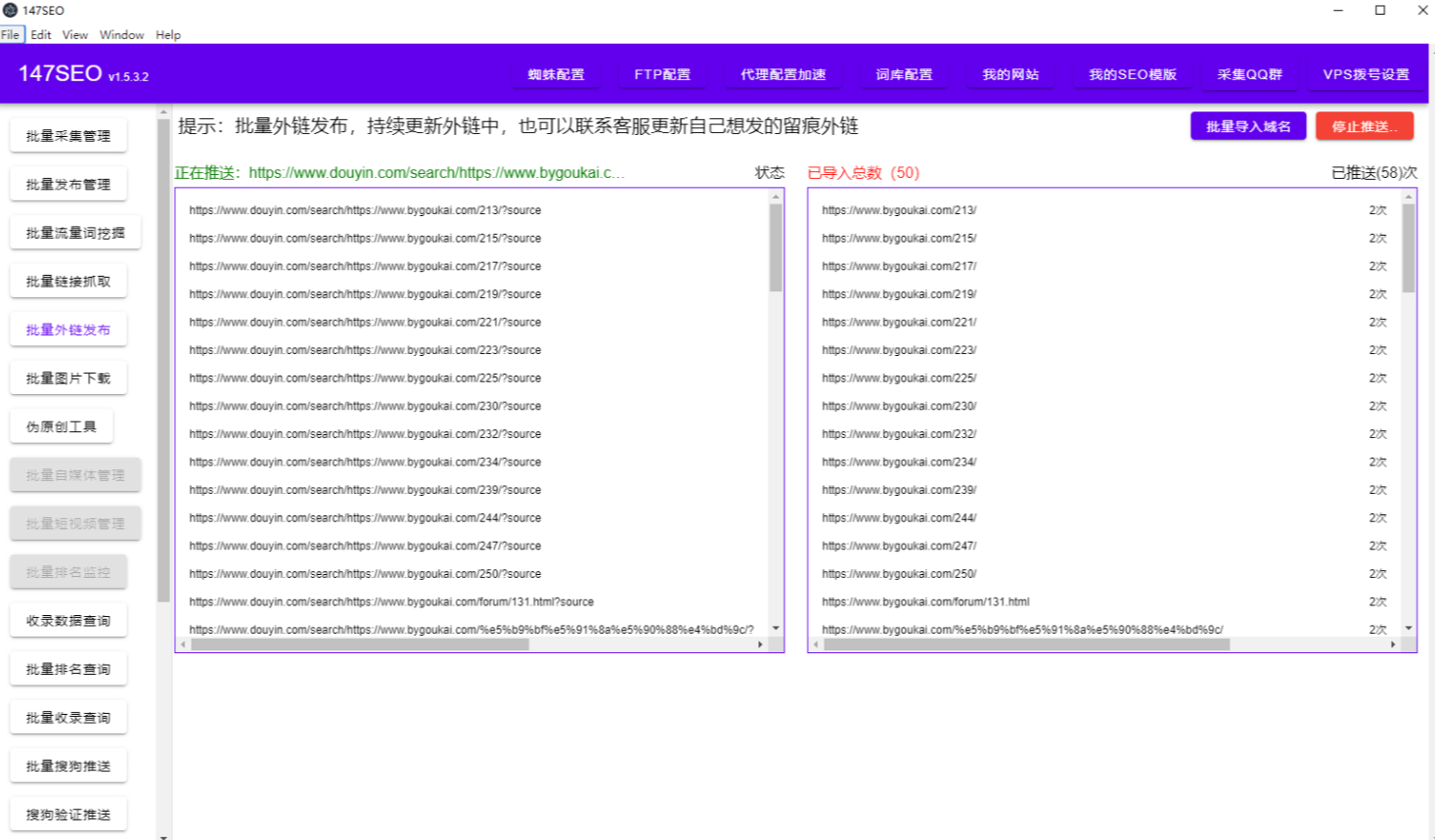
Task: Open the View menu
Action: click(75, 34)
